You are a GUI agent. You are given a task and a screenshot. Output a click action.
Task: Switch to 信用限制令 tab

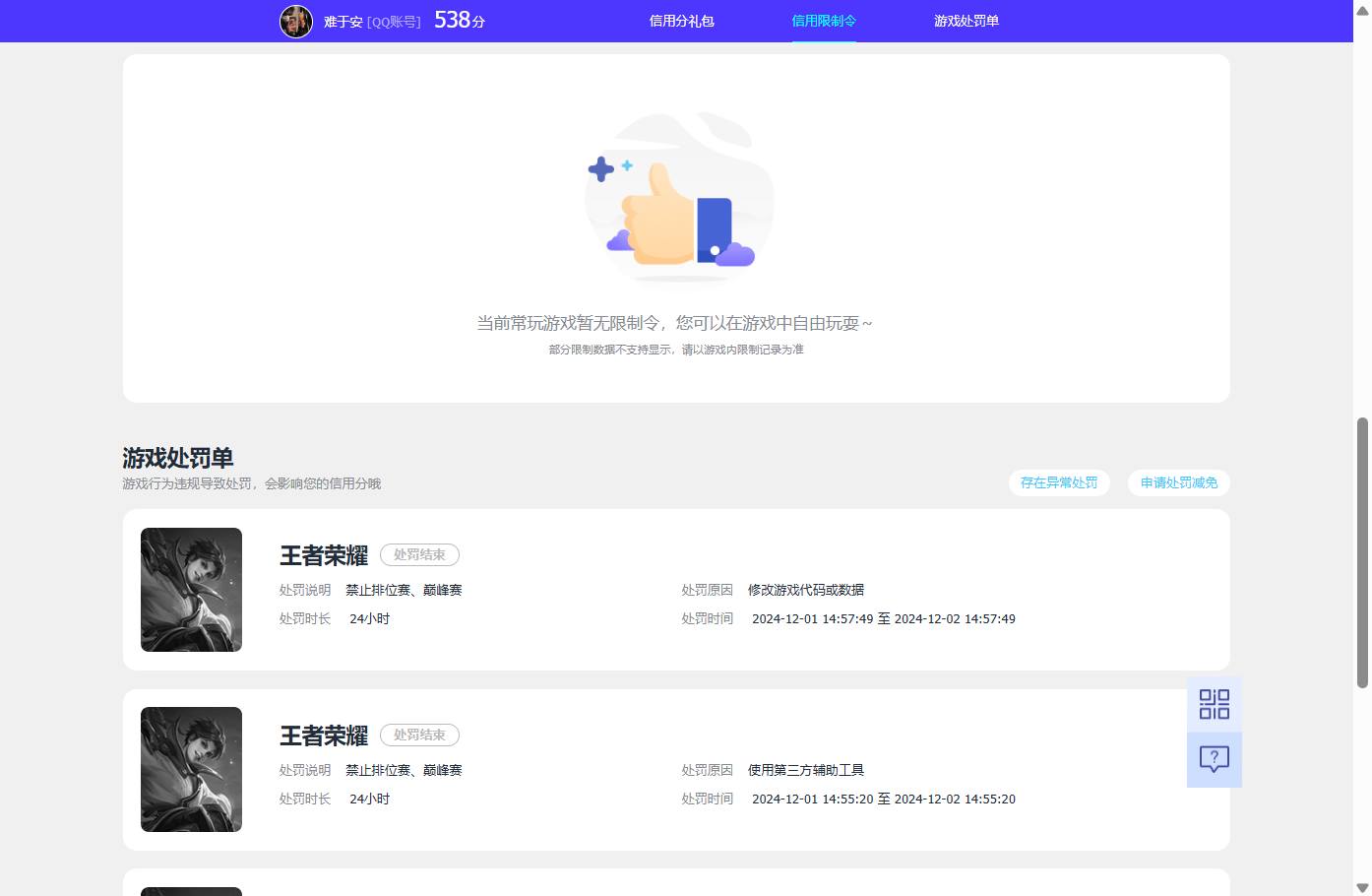tap(824, 21)
